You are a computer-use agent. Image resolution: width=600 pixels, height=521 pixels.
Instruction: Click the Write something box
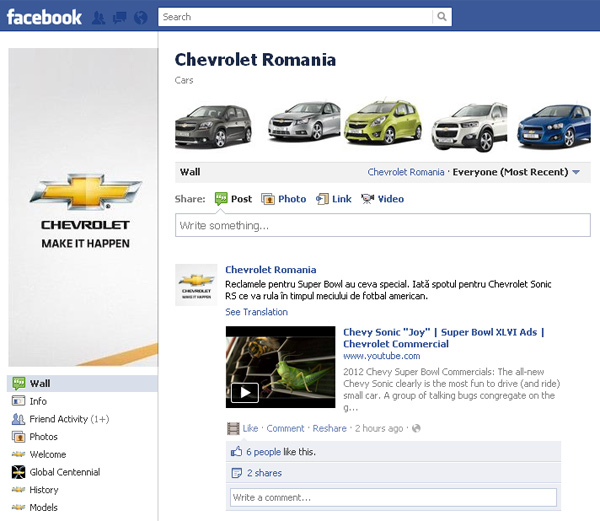click(383, 225)
